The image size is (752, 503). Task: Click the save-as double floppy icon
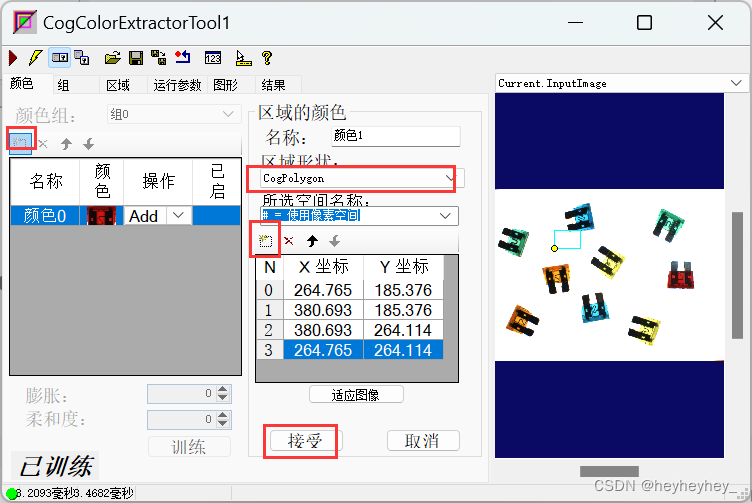(x=158, y=58)
